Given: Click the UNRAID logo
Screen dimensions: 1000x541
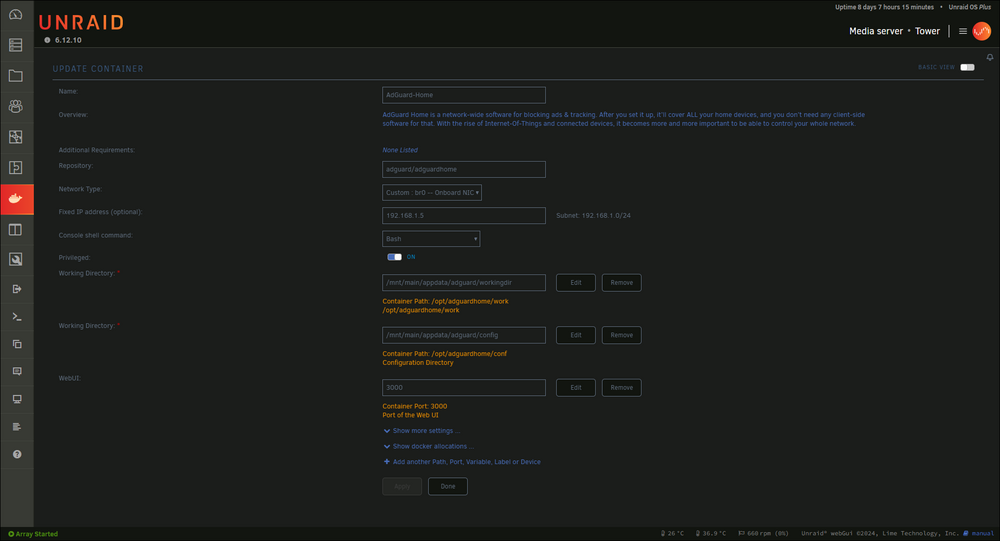Looking at the screenshot, I should (82, 22).
